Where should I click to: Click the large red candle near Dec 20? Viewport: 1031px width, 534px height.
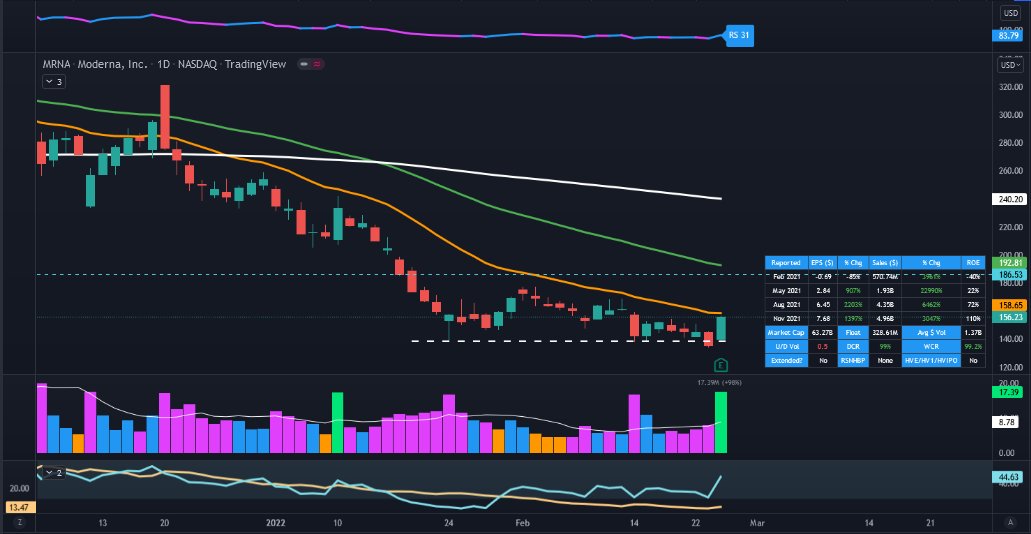pyautogui.click(x=164, y=116)
